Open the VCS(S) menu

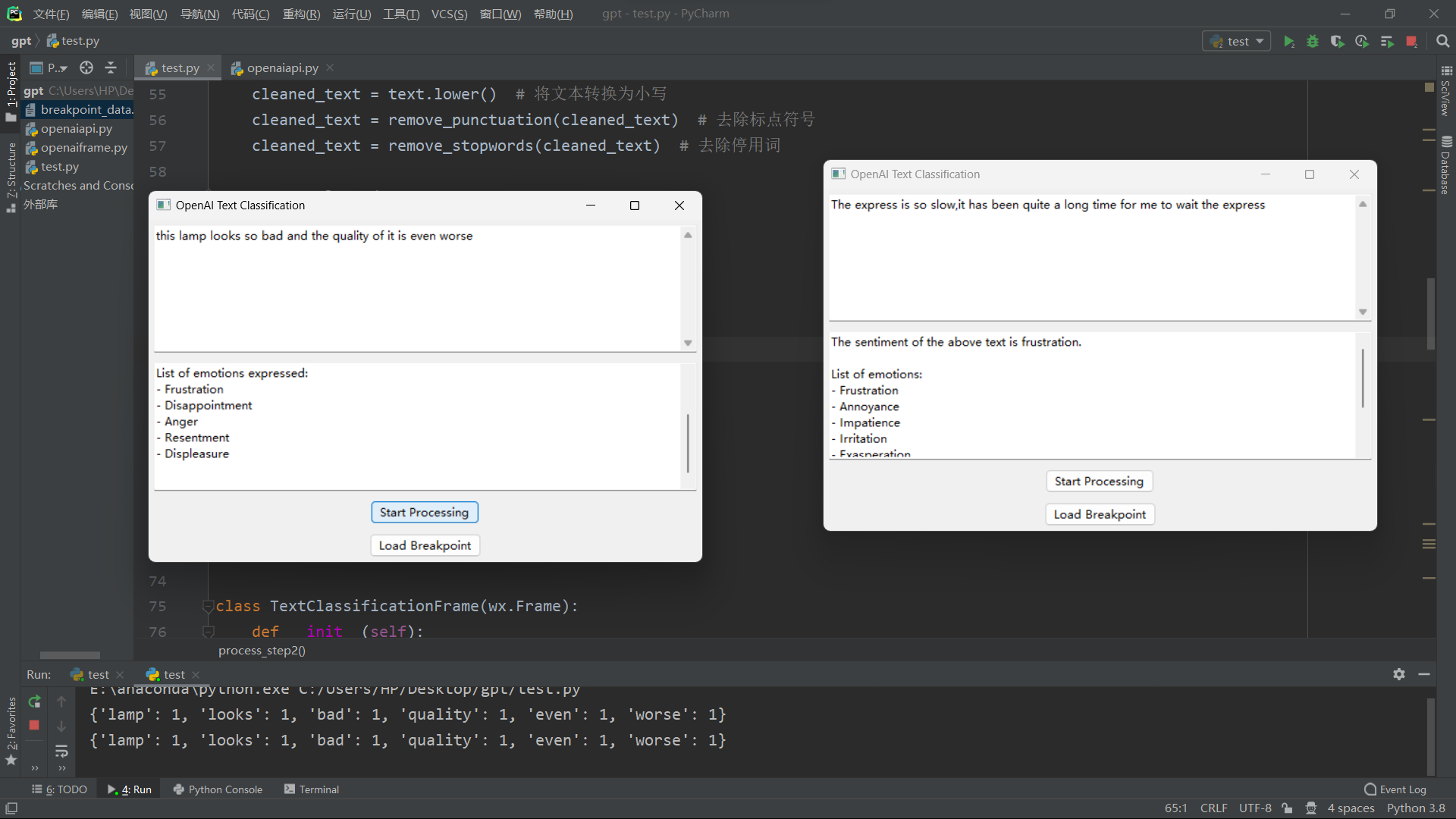click(x=449, y=14)
